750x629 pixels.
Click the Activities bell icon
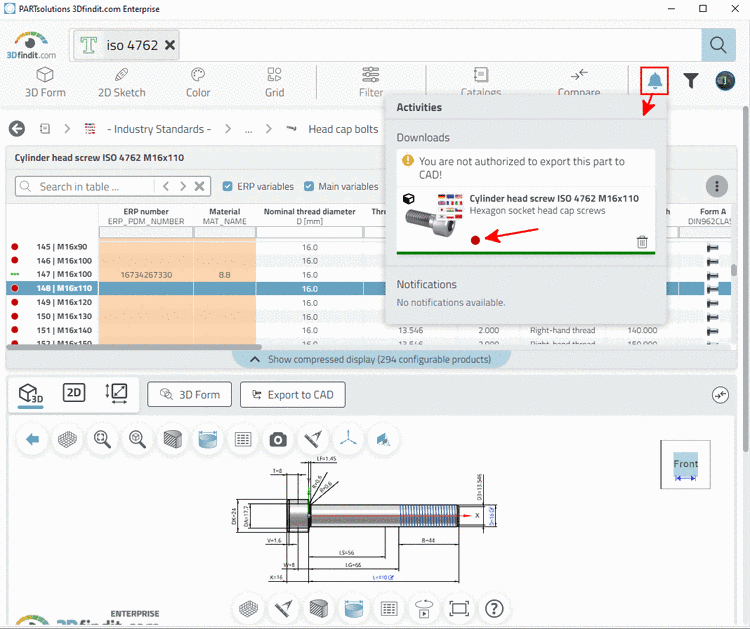pos(654,81)
